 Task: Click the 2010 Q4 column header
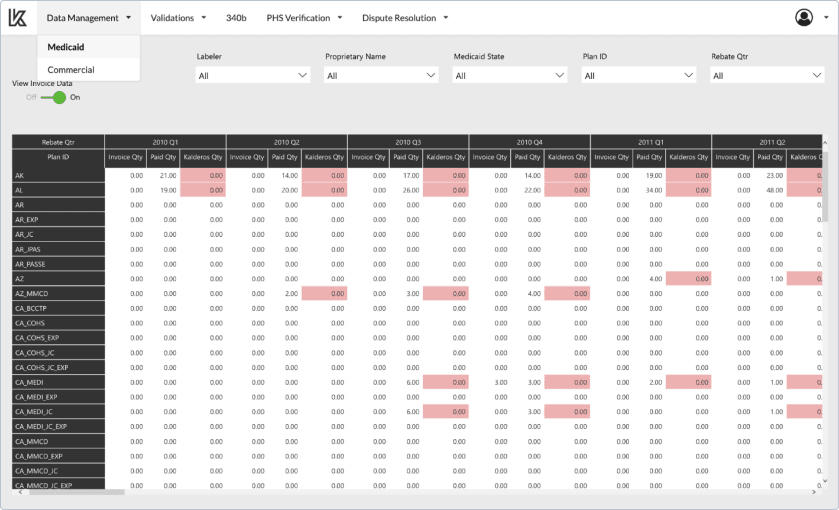530,142
